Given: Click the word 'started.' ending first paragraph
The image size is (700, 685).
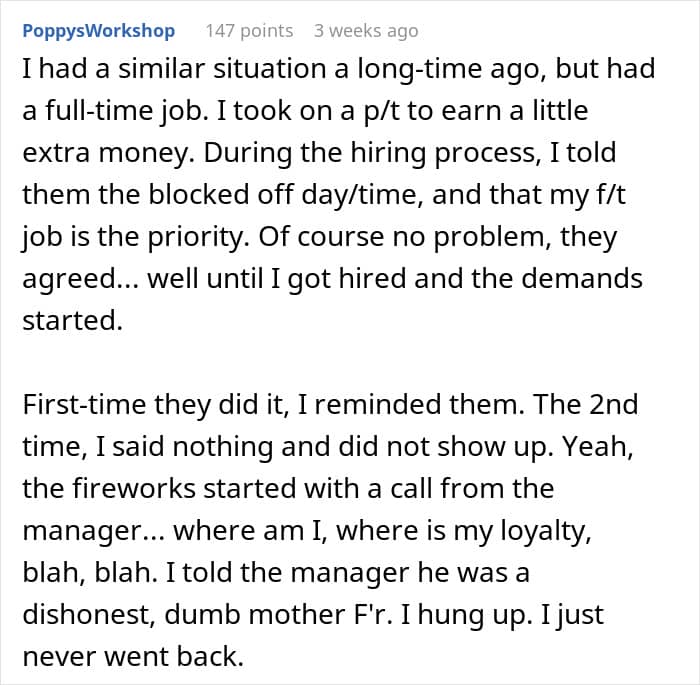Looking at the screenshot, I should [x=72, y=320].
